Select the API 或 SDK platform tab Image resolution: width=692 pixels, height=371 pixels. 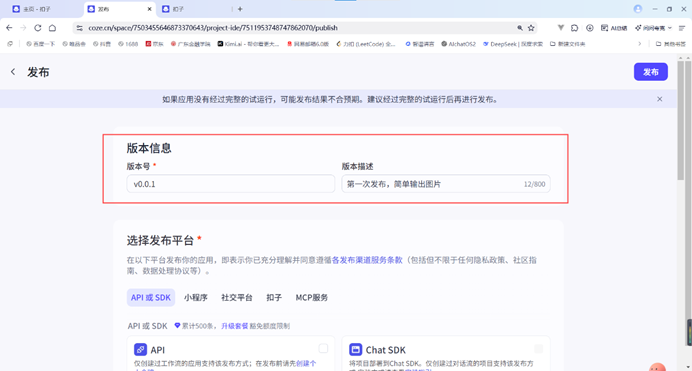150,297
